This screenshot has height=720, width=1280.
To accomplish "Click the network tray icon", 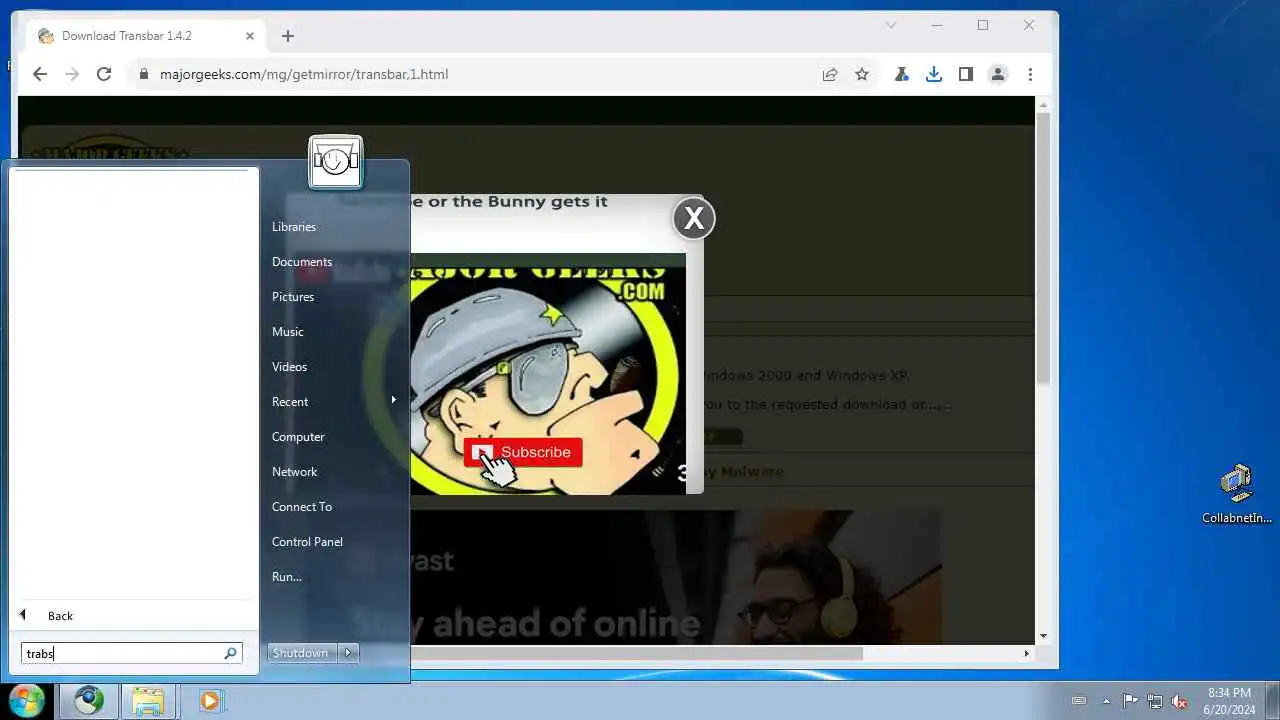I will [x=1155, y=701].
